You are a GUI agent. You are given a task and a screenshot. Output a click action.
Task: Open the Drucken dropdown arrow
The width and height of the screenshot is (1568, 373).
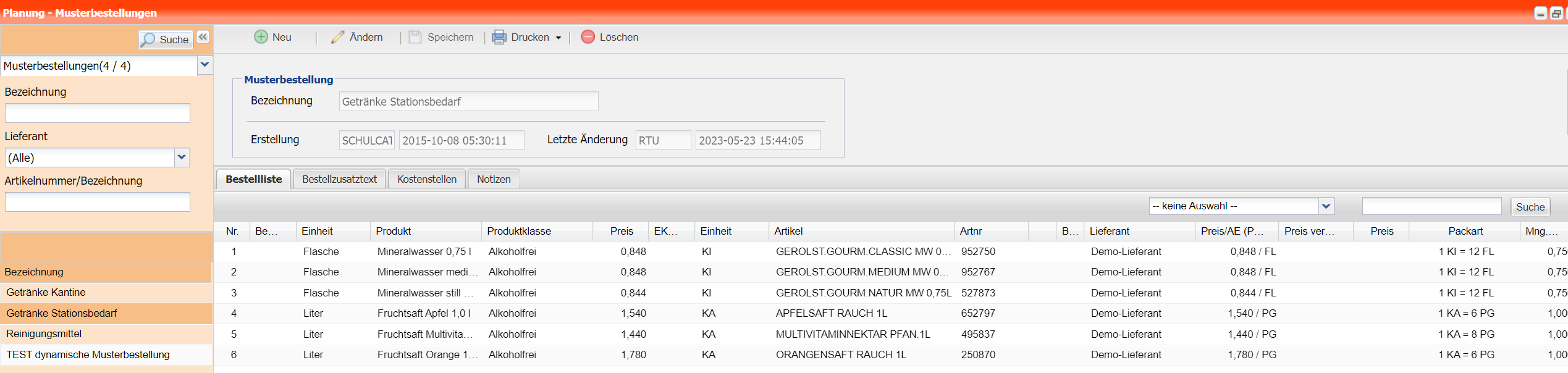point(558,38)
